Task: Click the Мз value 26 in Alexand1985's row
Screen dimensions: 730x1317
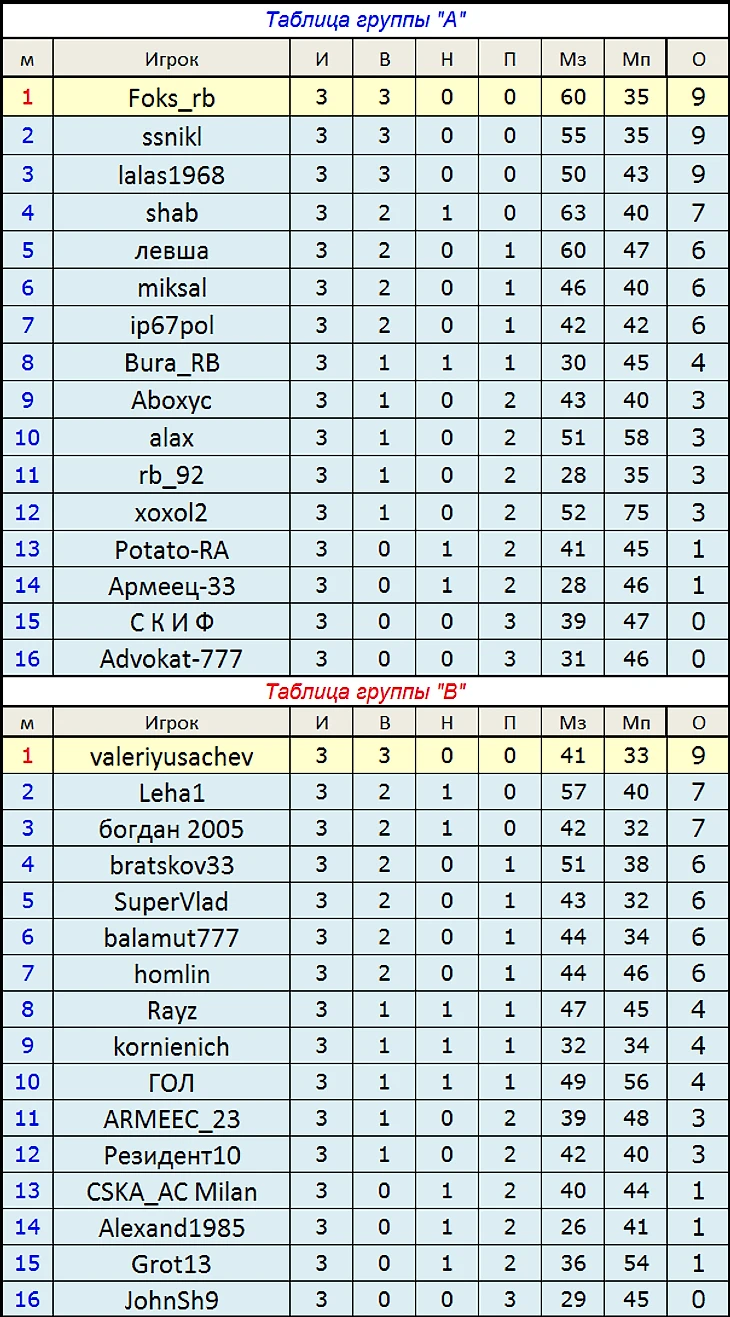Action: point(573,1227)
